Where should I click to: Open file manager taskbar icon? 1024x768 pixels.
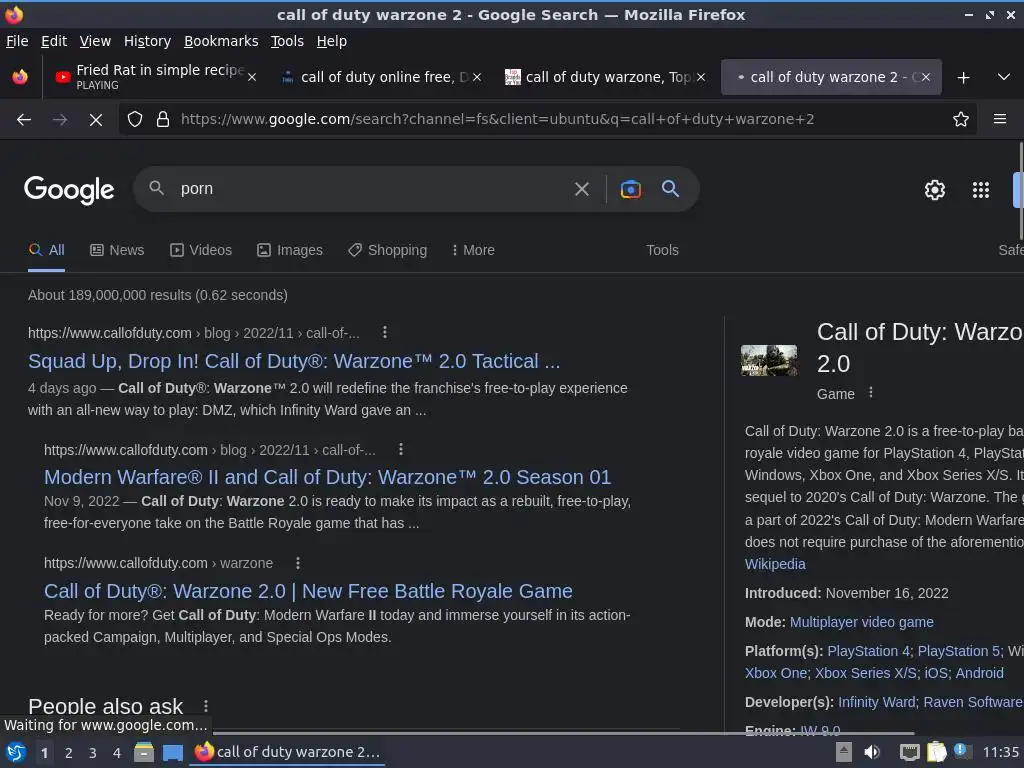coord(144,753)
